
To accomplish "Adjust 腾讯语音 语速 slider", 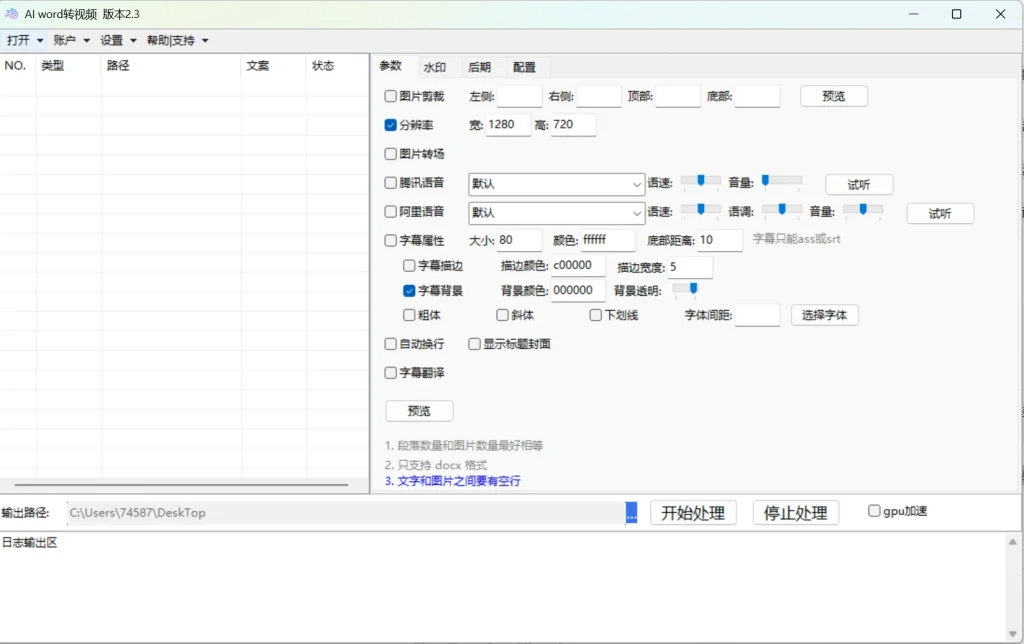I will 701,181.
